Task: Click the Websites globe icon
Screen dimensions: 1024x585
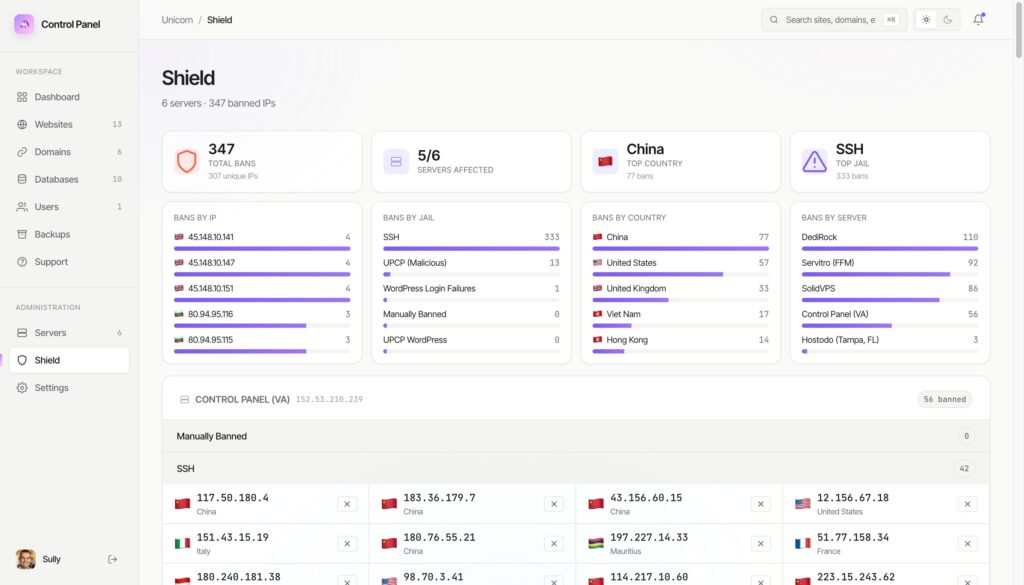Action: 22,124
